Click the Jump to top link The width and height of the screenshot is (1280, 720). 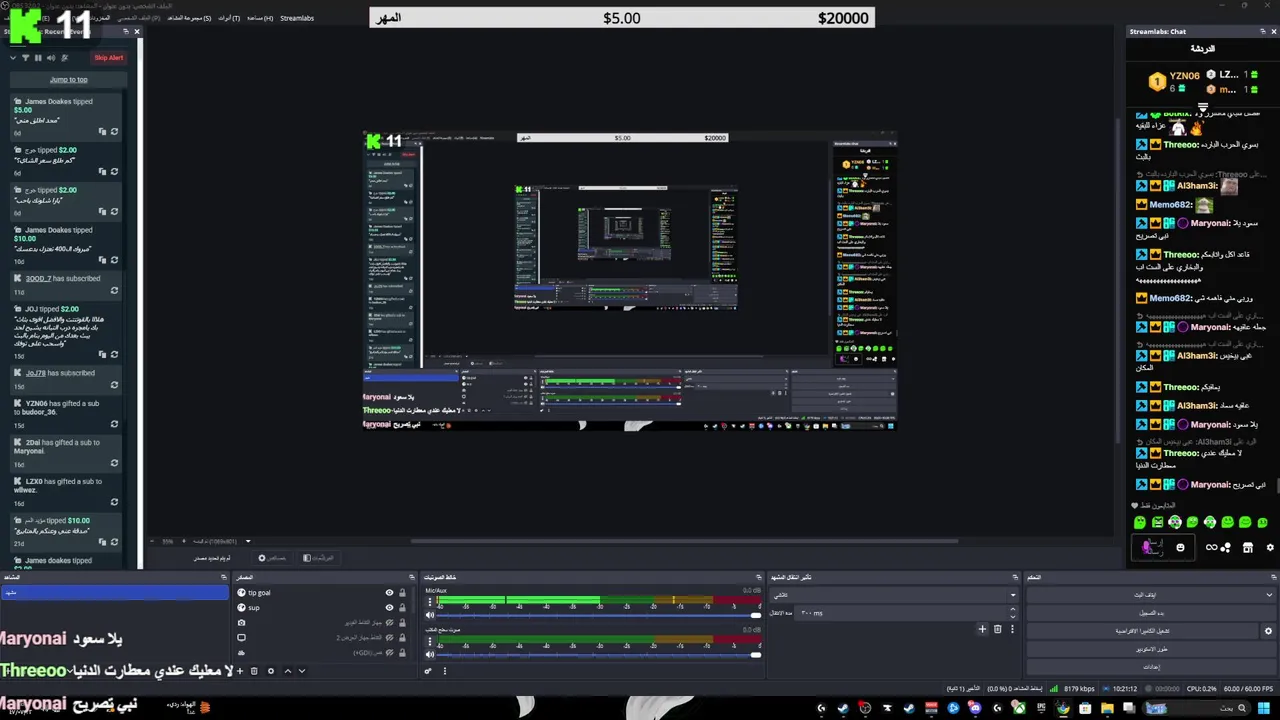(x=69, y=80)
